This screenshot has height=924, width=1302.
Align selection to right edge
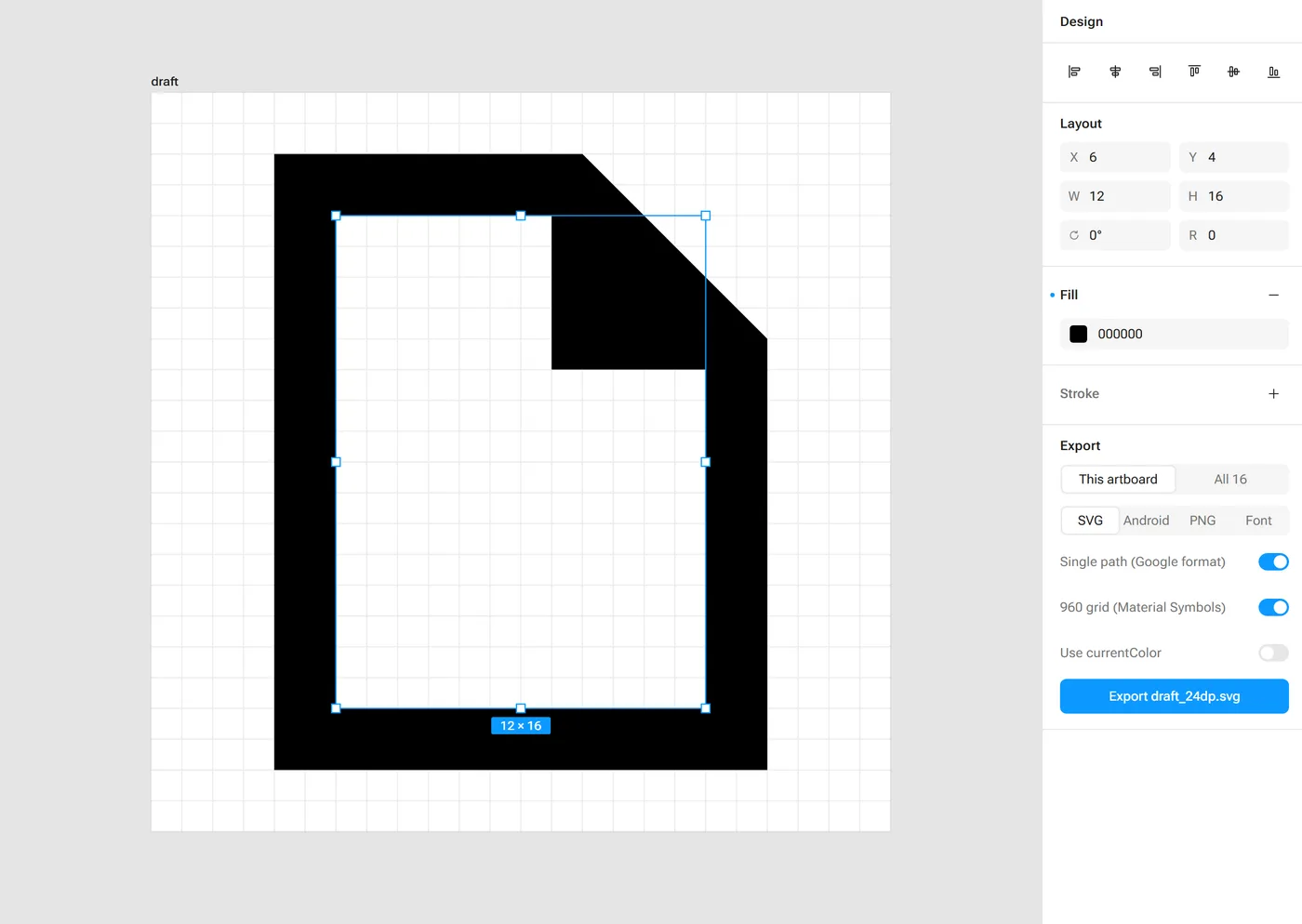point(1155,72)
